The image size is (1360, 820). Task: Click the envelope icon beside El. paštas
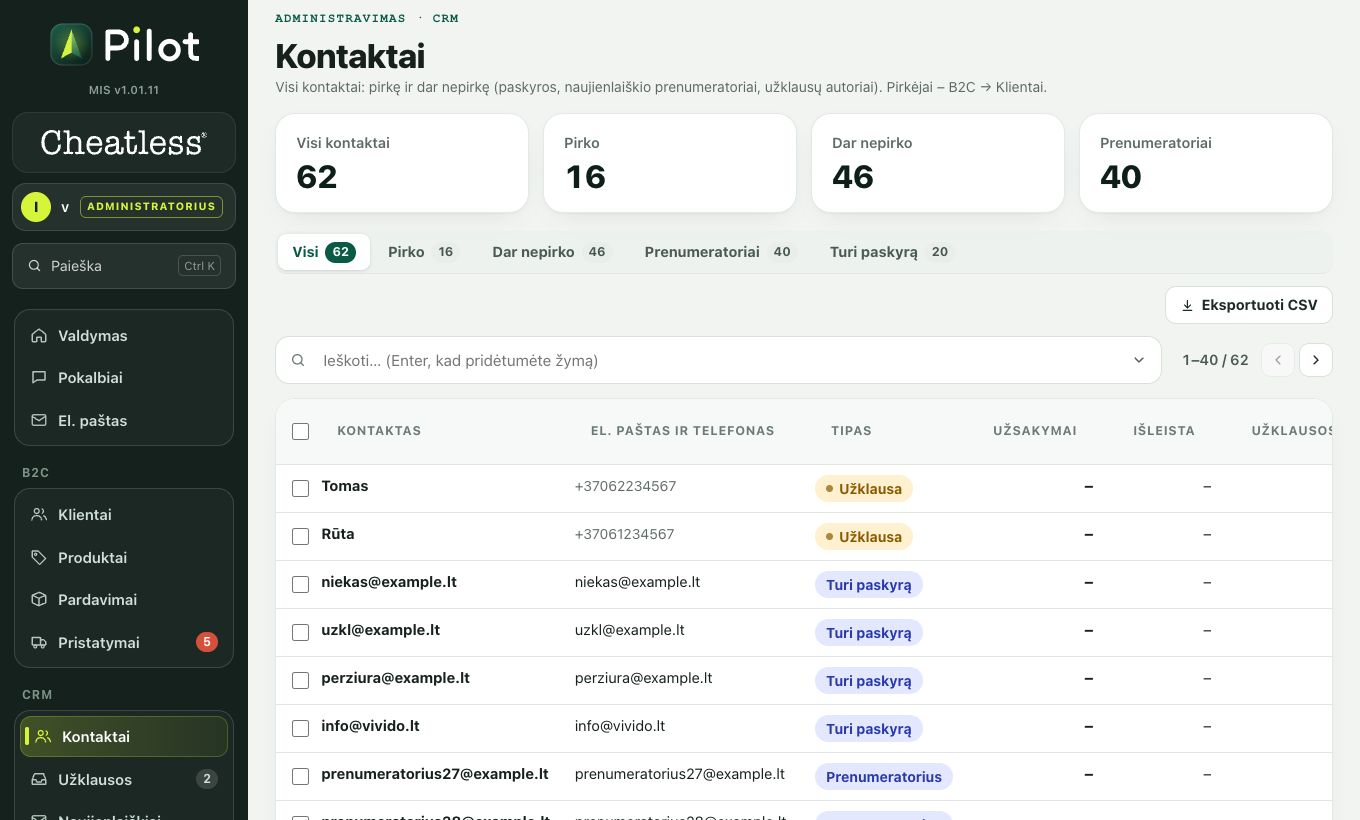click(39, 421)
